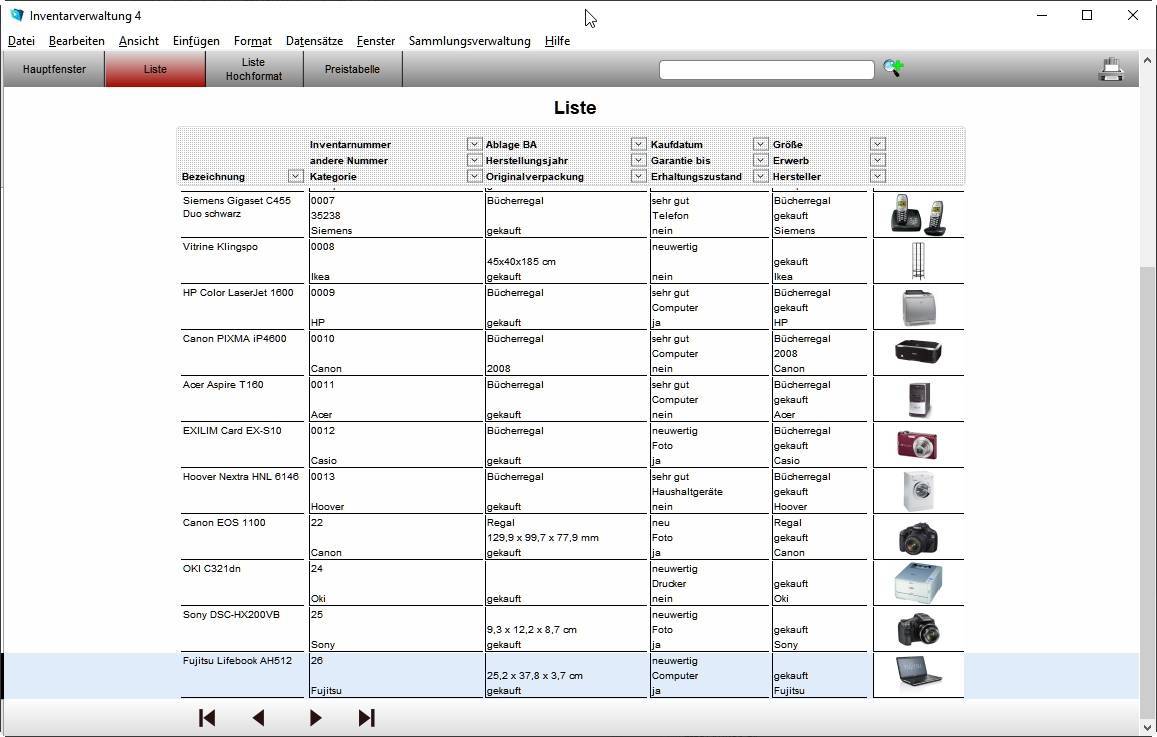Open the Sammlungsverwaltung menu

469,41
